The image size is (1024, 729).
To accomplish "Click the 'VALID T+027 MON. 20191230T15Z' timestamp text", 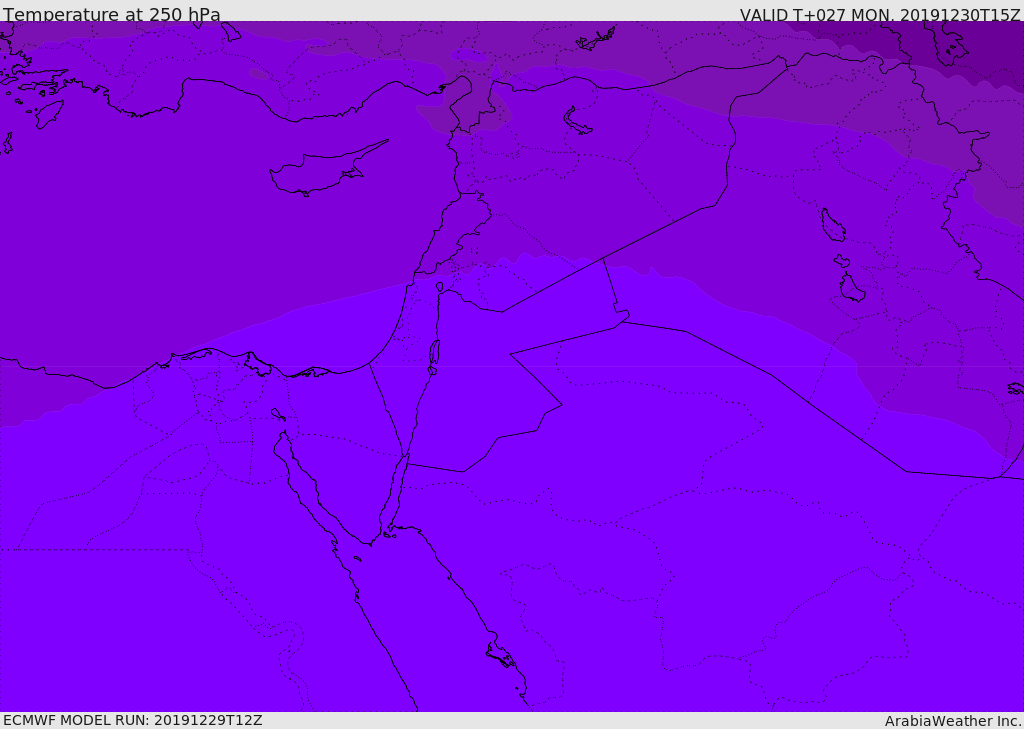I will point(880,14).
